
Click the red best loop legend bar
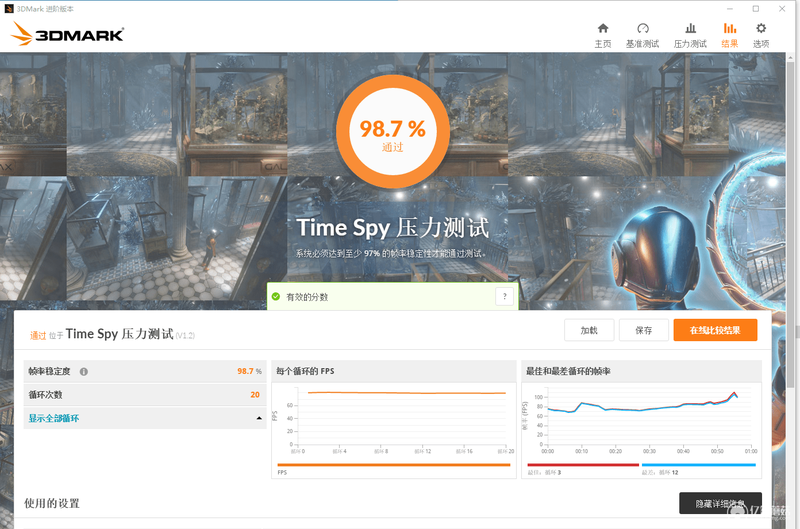click(x=583, y=465)
